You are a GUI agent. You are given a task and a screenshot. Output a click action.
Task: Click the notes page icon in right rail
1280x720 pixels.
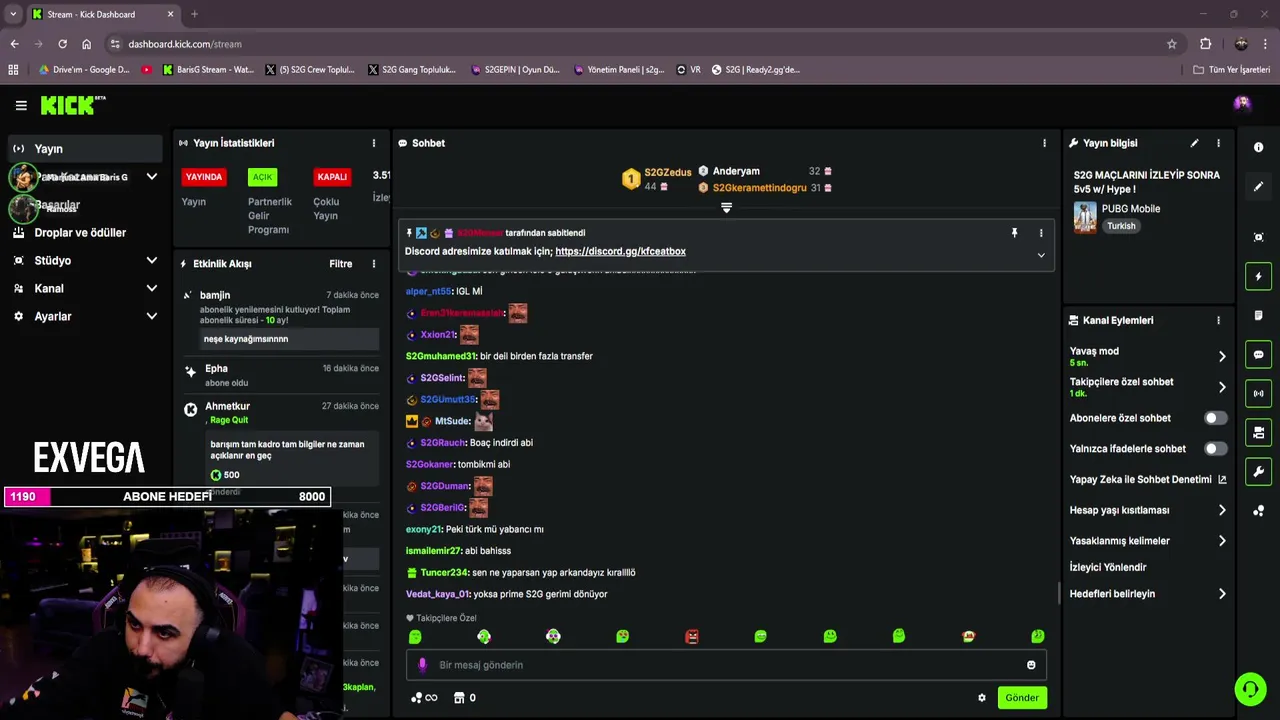pos(1258,315)
